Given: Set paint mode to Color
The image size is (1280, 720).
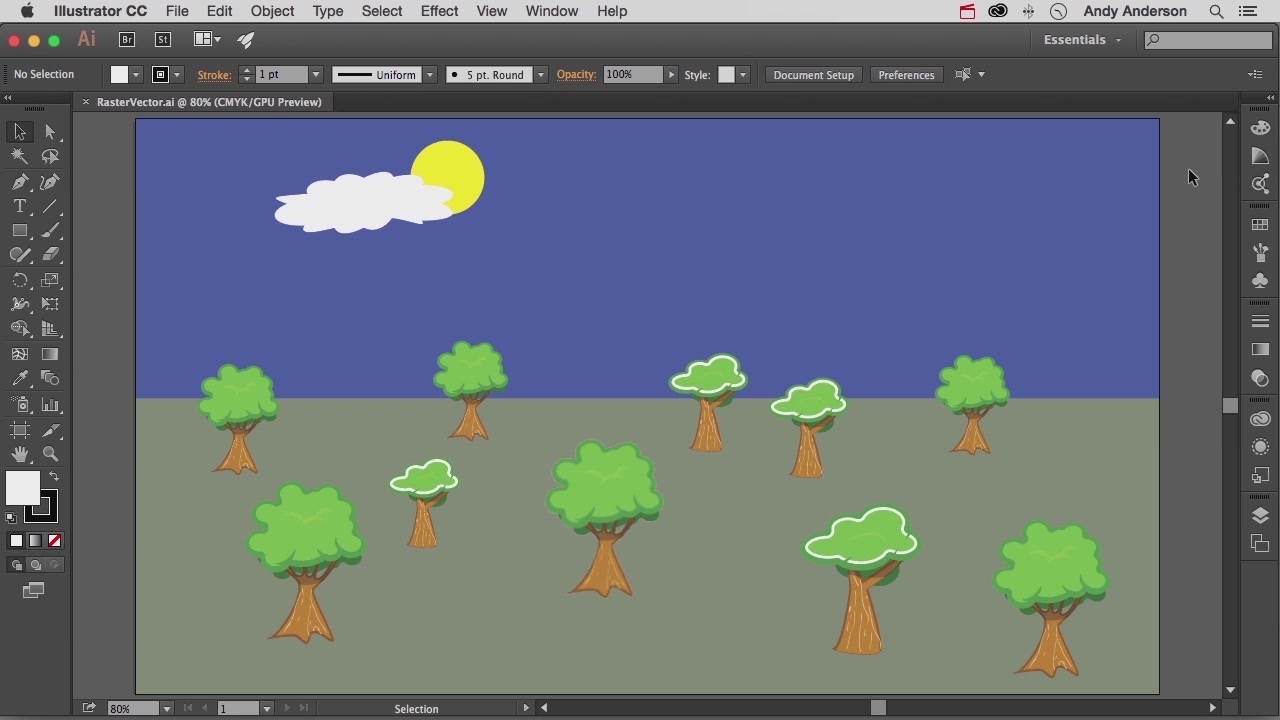Looking at the screenshot, I should click(x=16, y=541).
